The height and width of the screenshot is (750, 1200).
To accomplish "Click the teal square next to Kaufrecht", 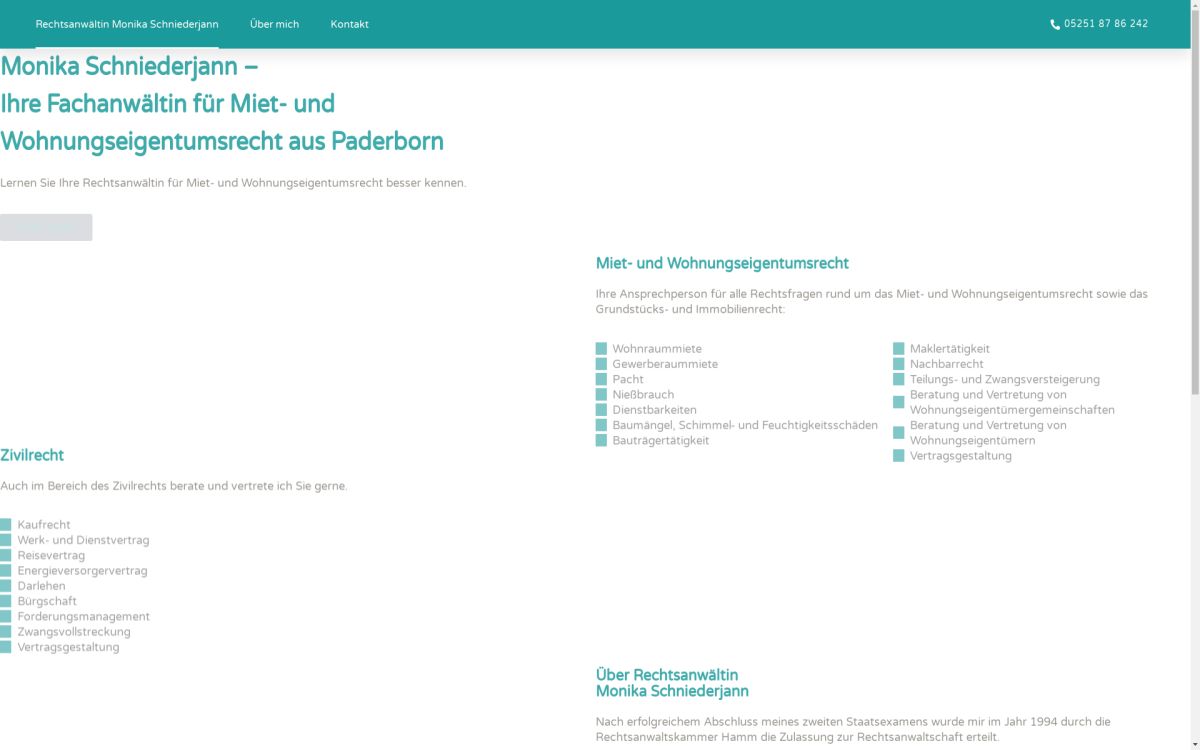I will (7, 524).
